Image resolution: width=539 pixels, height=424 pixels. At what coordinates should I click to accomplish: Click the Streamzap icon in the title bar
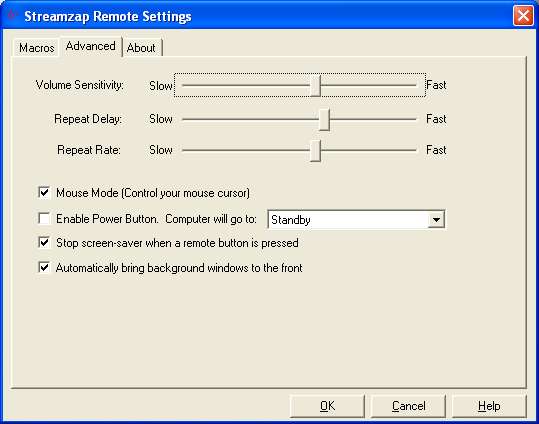[12, 15]
